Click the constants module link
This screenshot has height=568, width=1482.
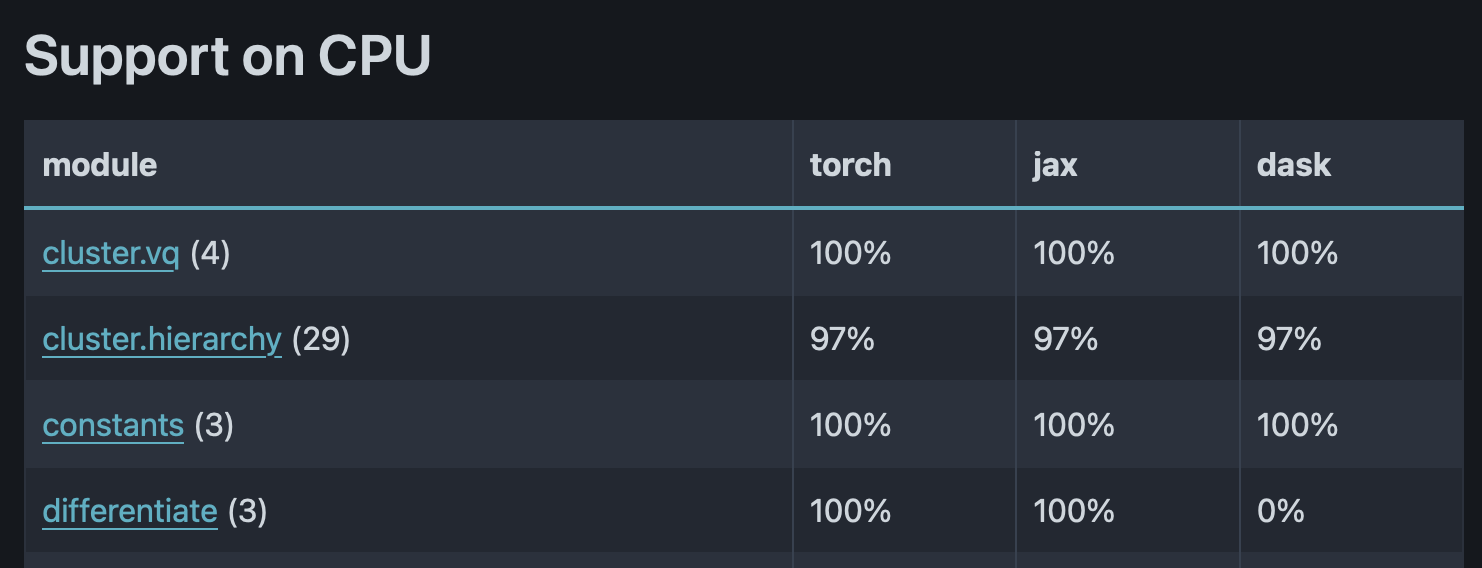point(113,426)
